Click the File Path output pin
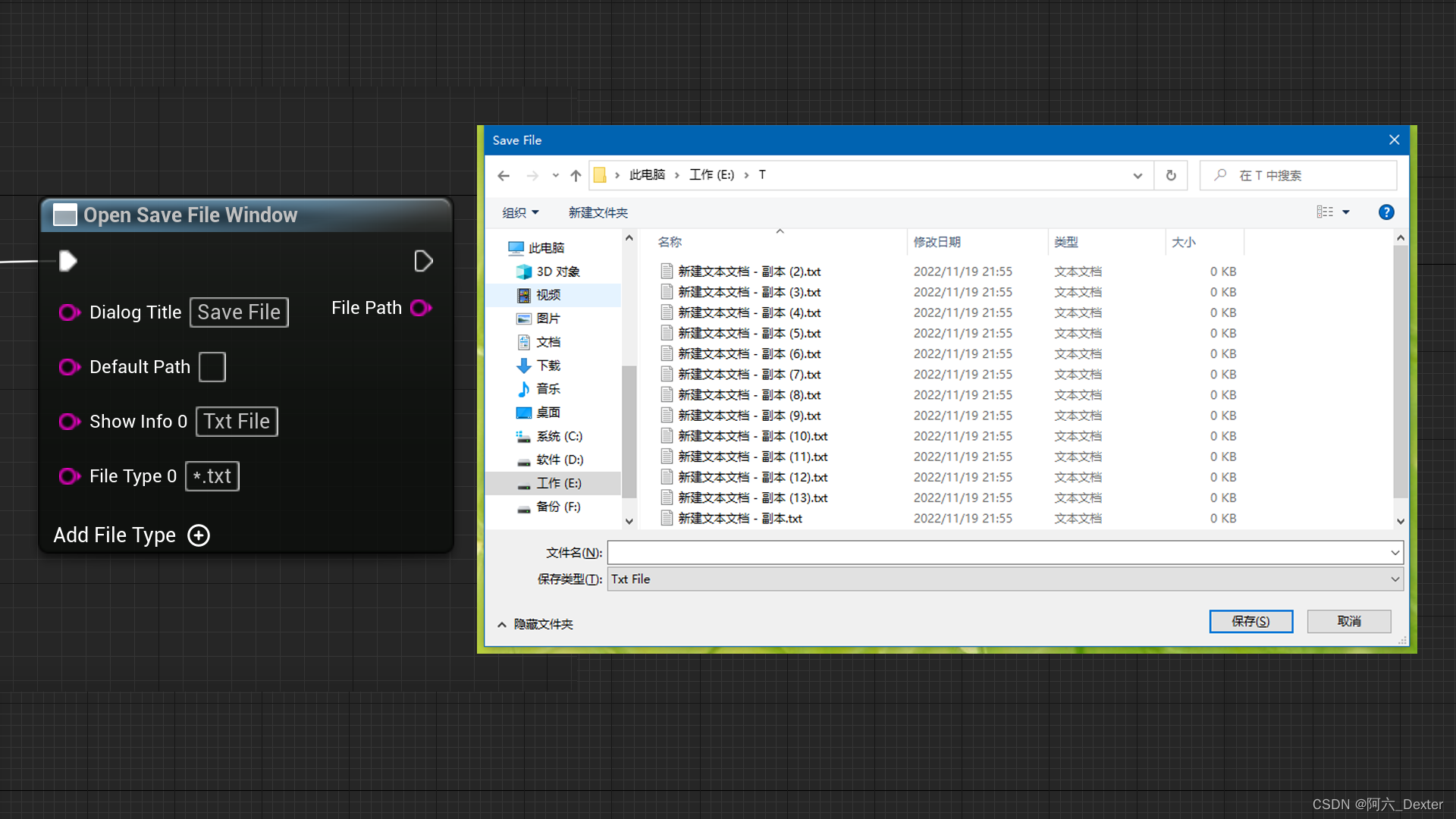The width and height of the screenshot is (1456, 819). pos(421,308)
